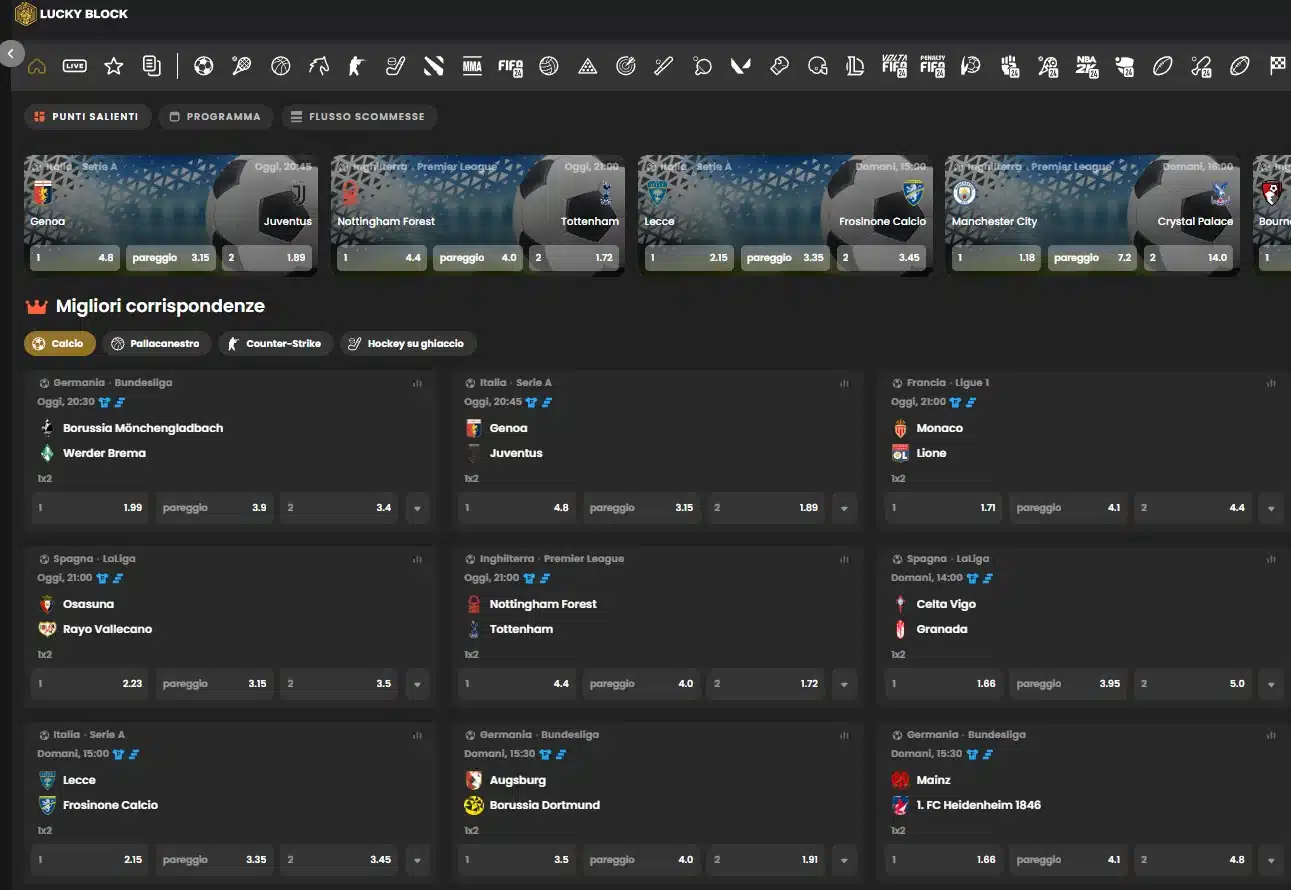This screenshot has width=1291, height=890.
Task: Click the Lucky Block logo
Action: 72,14
